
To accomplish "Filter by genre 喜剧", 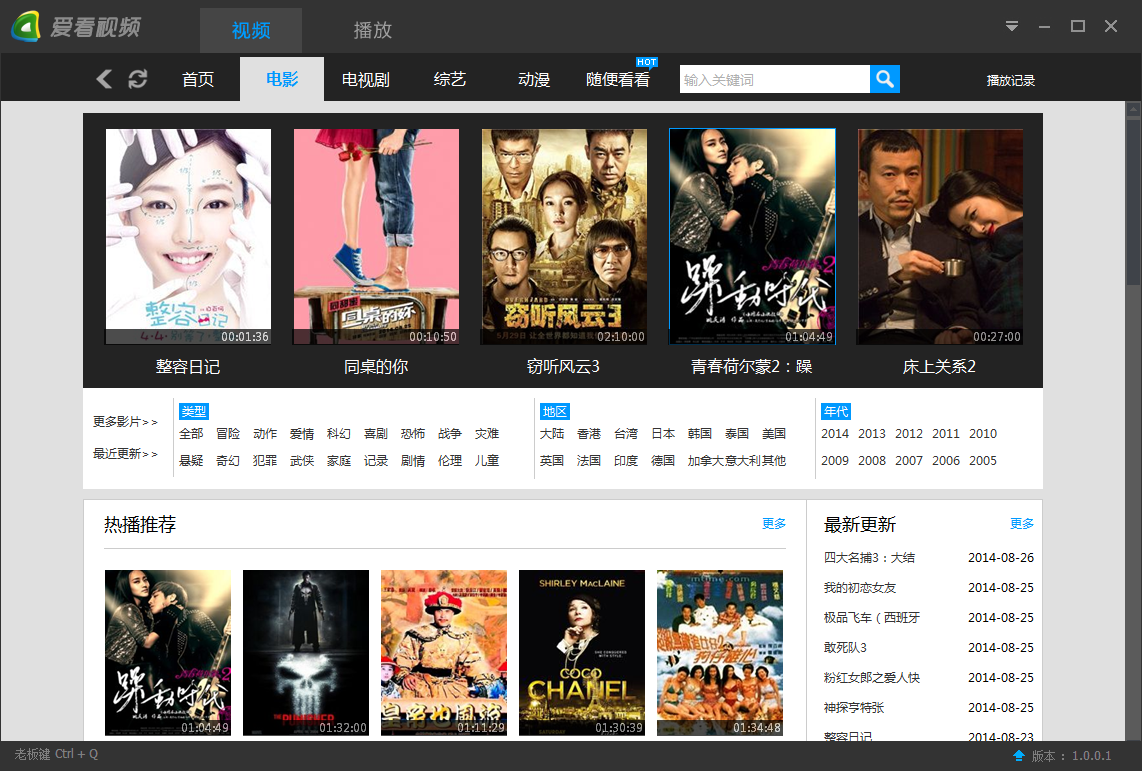I will tap(376, 433).
